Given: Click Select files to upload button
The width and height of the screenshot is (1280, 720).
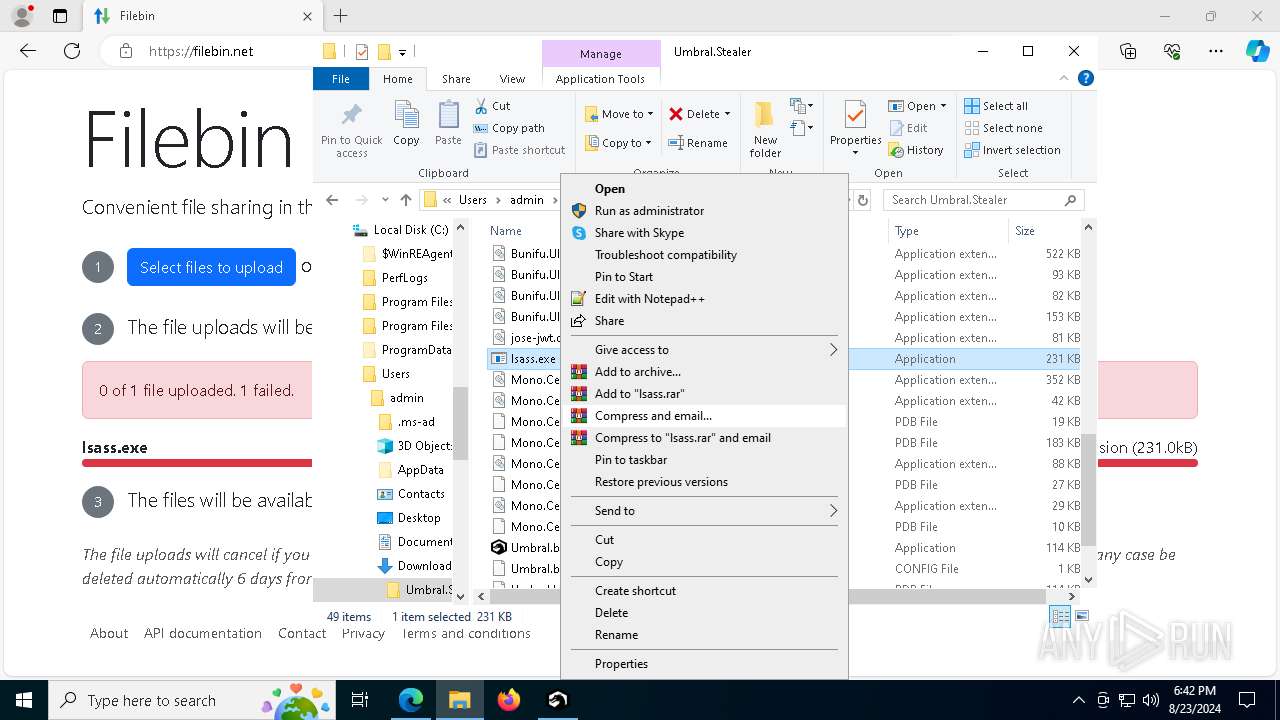Looking at the screenshot, I should point(211,267).
